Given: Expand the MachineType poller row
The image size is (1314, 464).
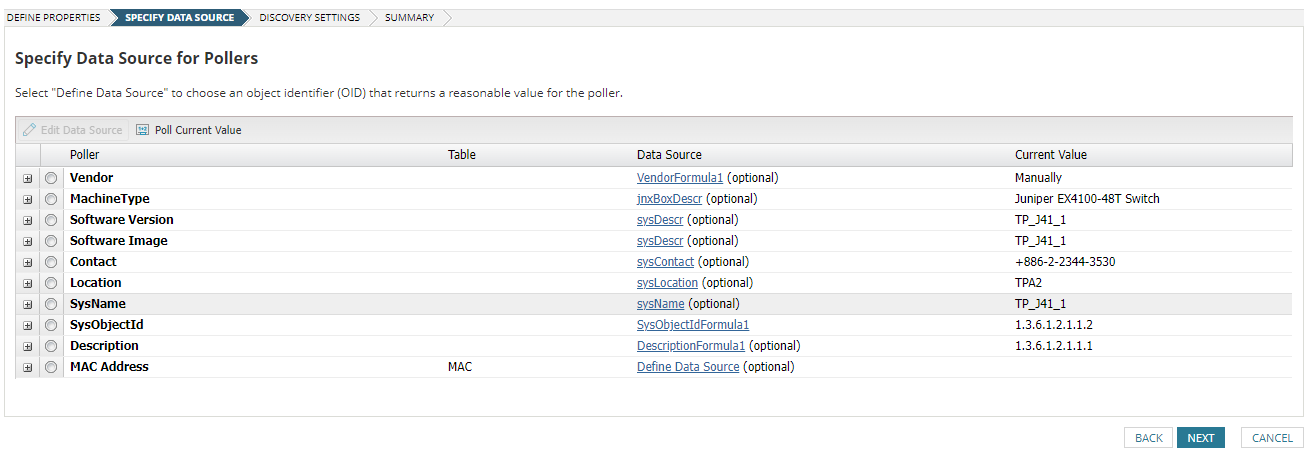Looking at the screenshot, I should (28, 199).
